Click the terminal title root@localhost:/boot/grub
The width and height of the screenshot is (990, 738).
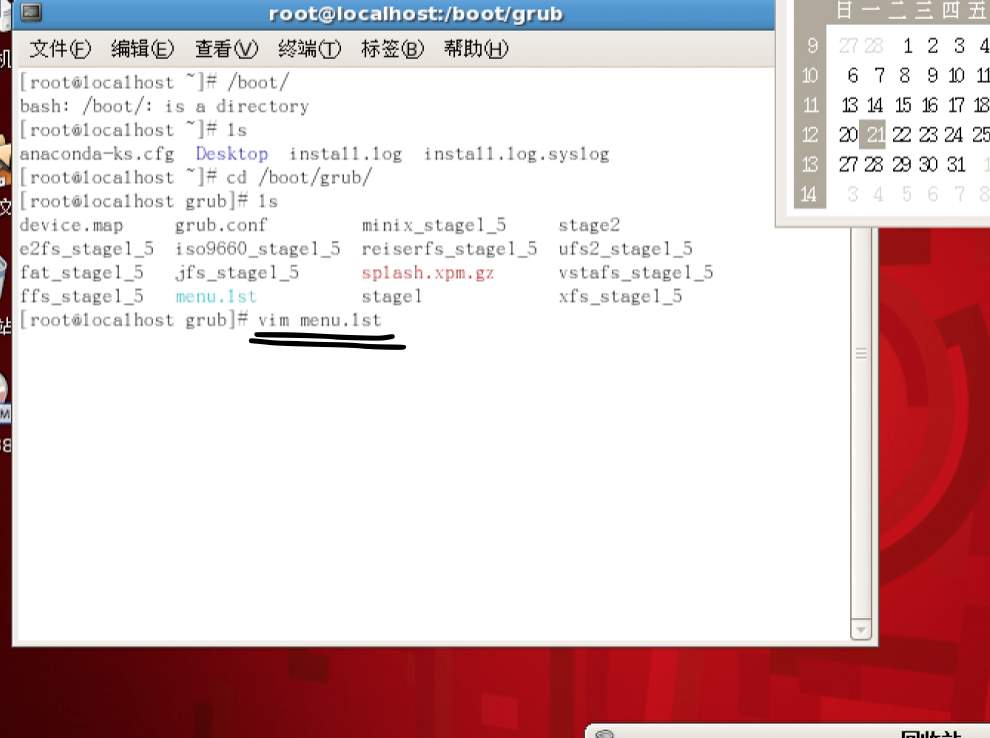tap(415, 14)
